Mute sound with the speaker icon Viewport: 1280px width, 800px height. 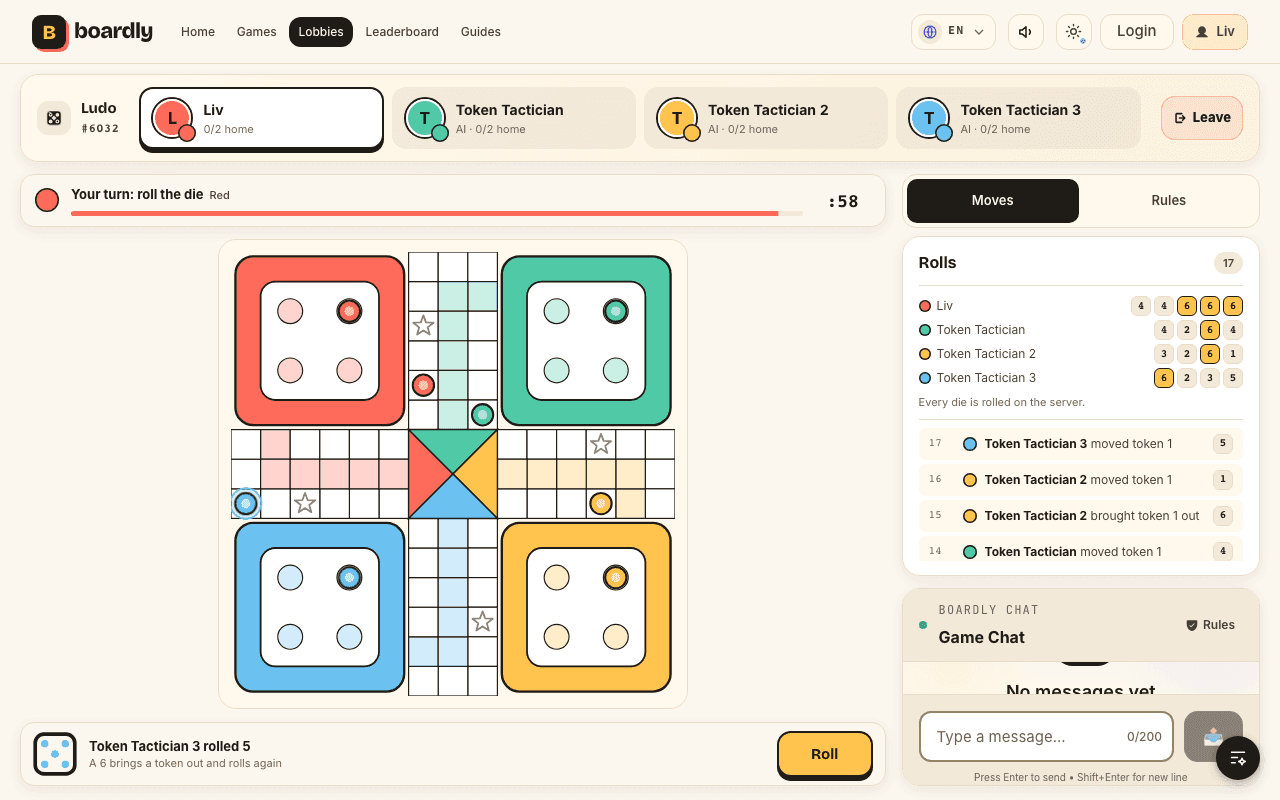point(1025,32)
